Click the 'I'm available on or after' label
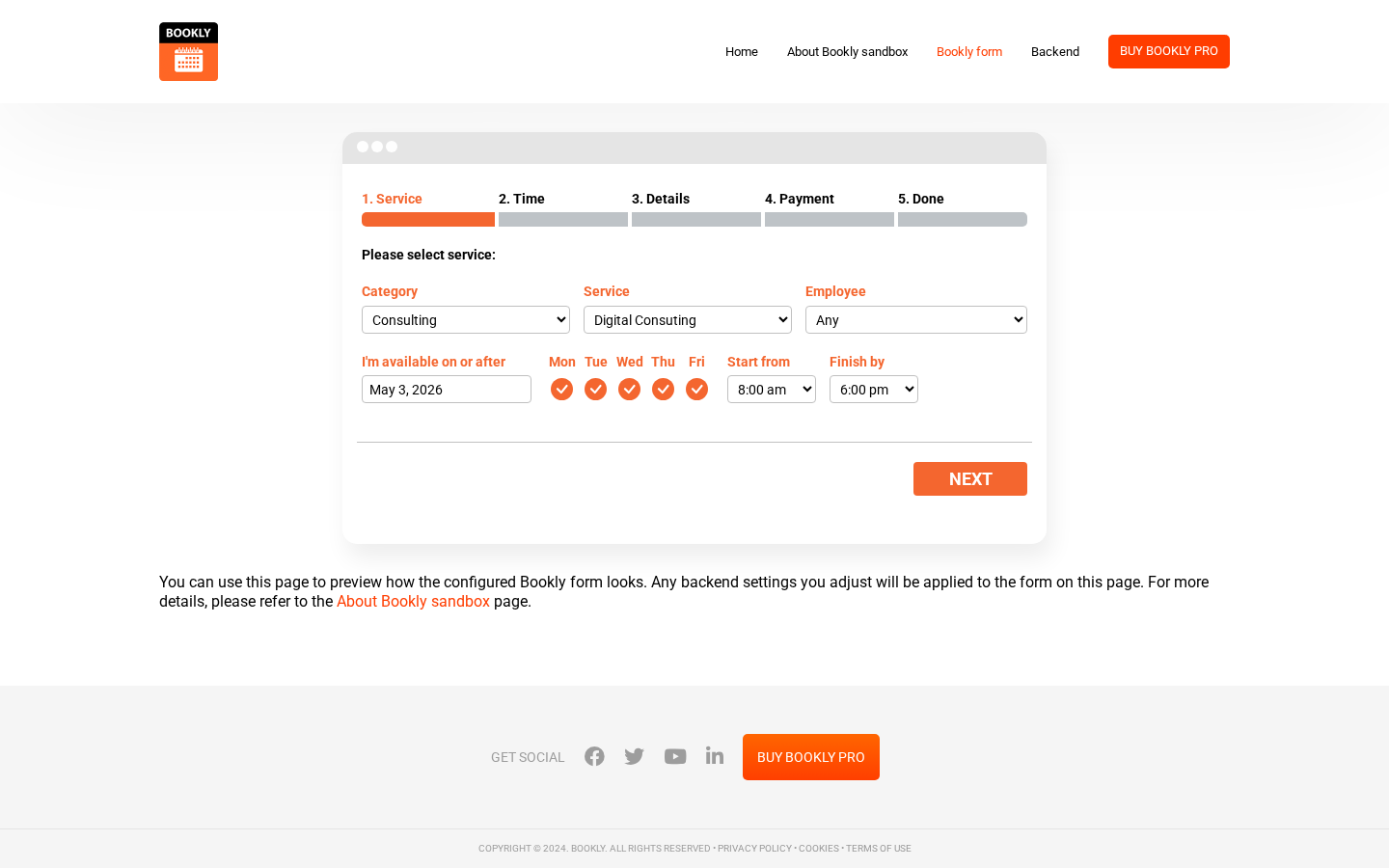Image resolution: width=1389 pixels, height=868 pixels. click(433, 362)
